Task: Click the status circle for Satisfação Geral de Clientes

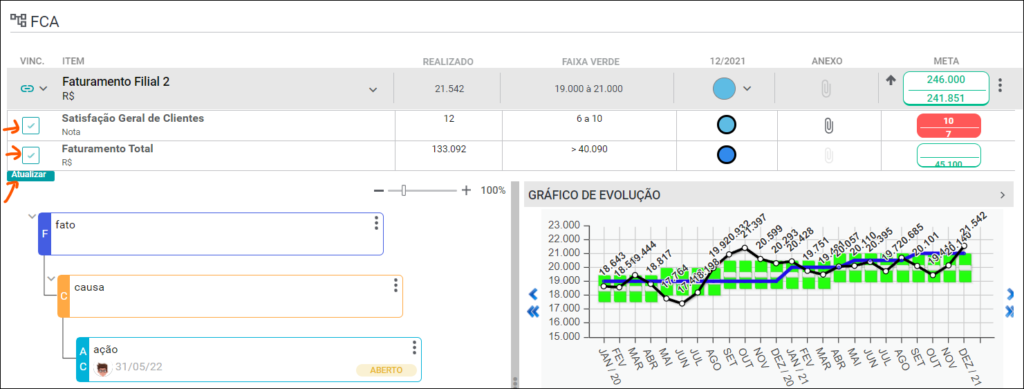Action: (726, 125)
